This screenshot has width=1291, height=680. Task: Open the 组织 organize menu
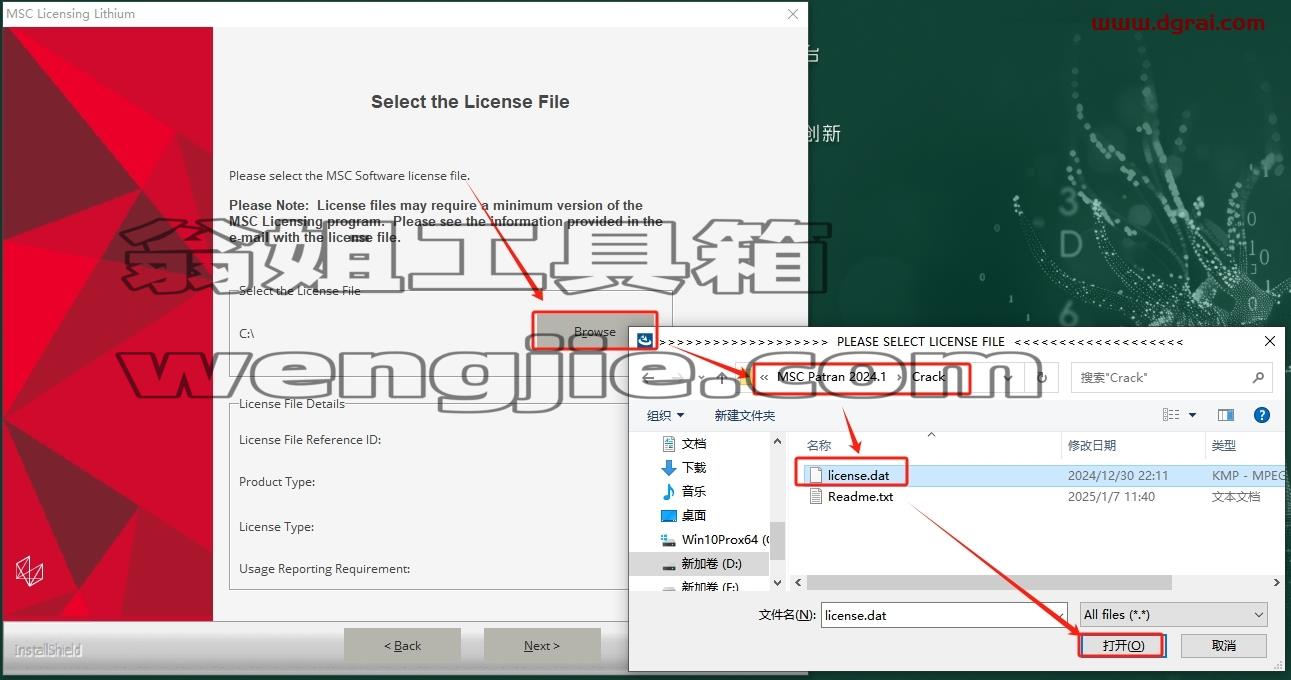click(x=665, y=415)
